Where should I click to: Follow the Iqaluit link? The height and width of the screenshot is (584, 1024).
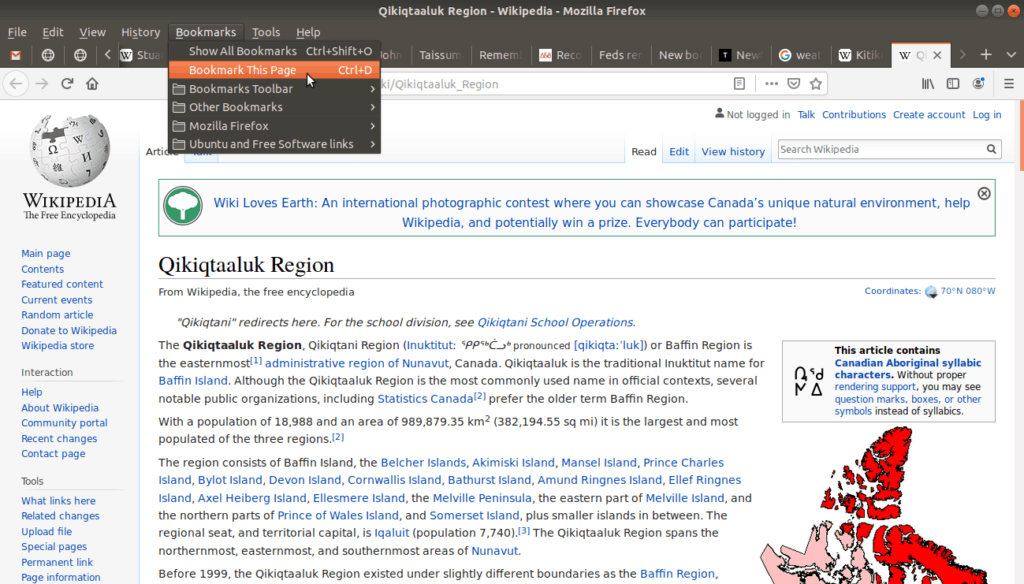tap(391, 532)
